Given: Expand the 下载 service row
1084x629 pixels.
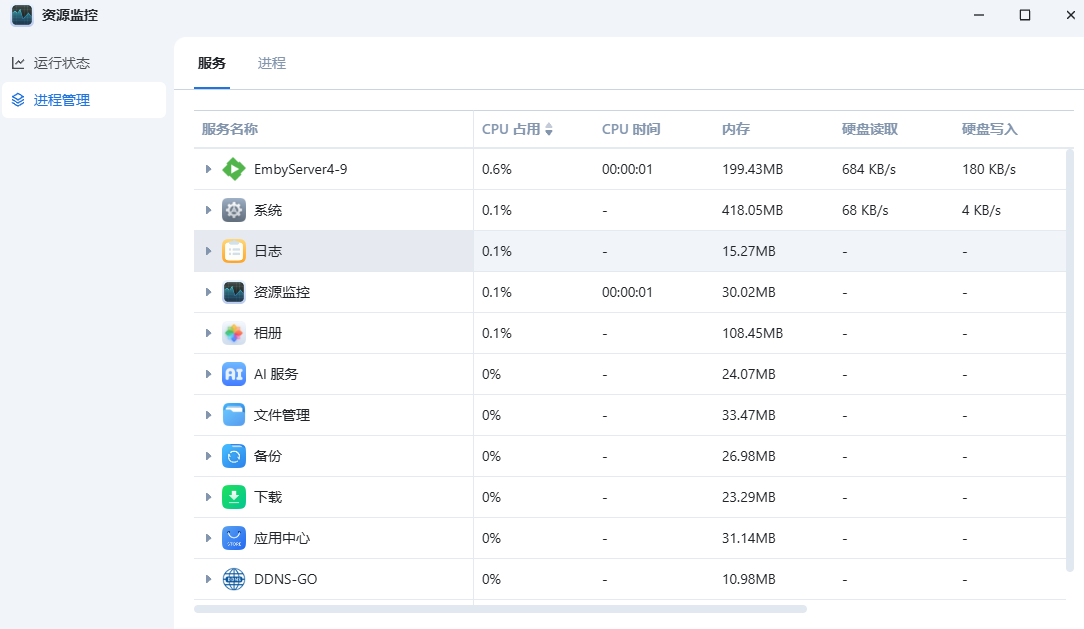Looking at the screenshot, I should (x=208, y=497).
